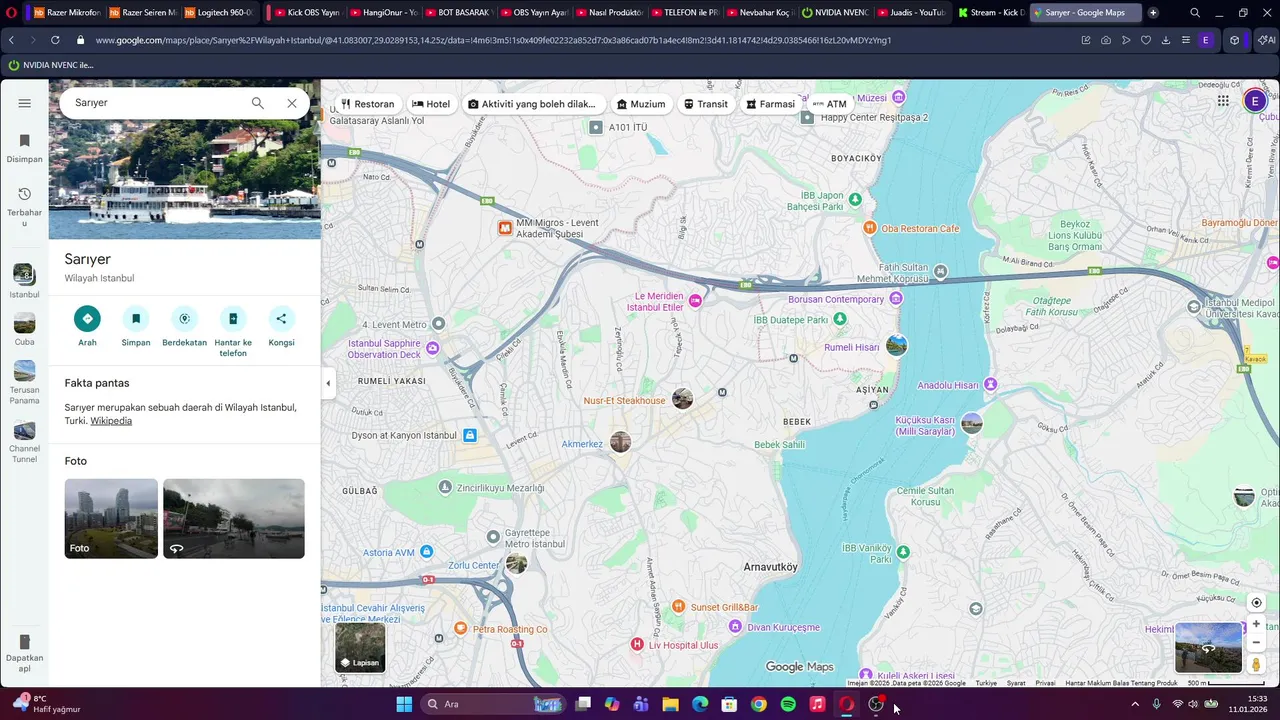Open the Google Maps hamburger menu
Screen dimensions: 1280x720
pyautogui.click(x=24, y=103)
